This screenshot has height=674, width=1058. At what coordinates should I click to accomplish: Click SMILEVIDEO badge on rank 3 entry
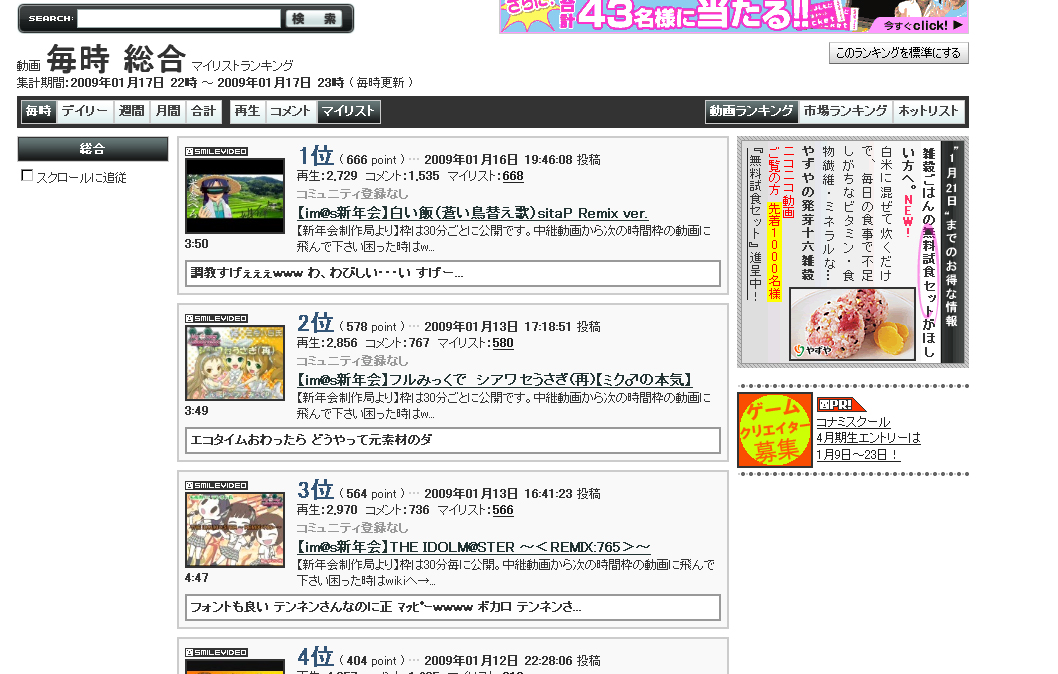217,486
